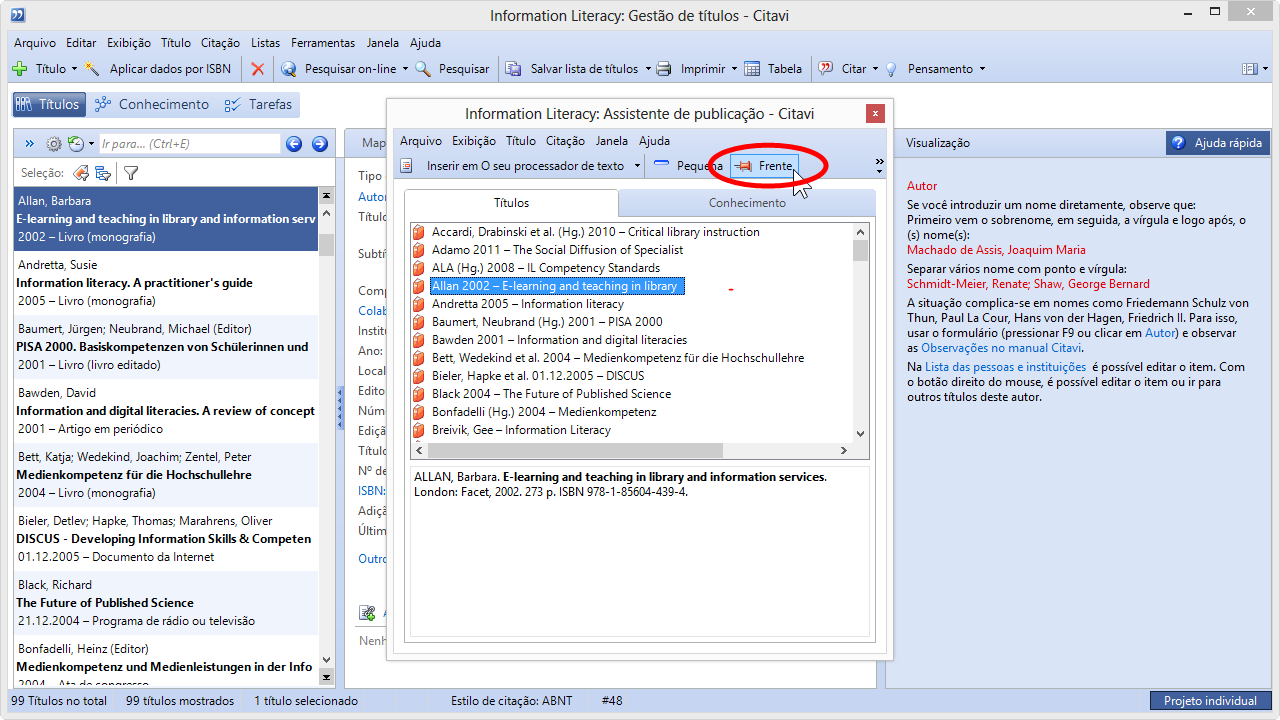Click the dialog list scroll-down arrow
This screenshot has width=1280, height=720.
[x=861, y=434]
